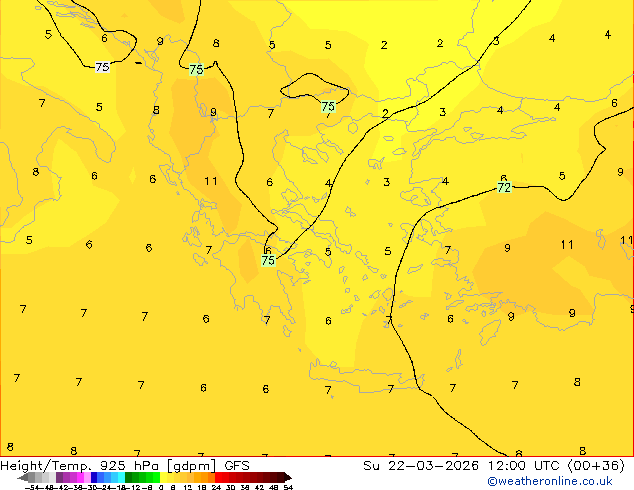Click the grey left arrow end of the color scale
Viewport: 634px width, 490px height.
[23, 477]
